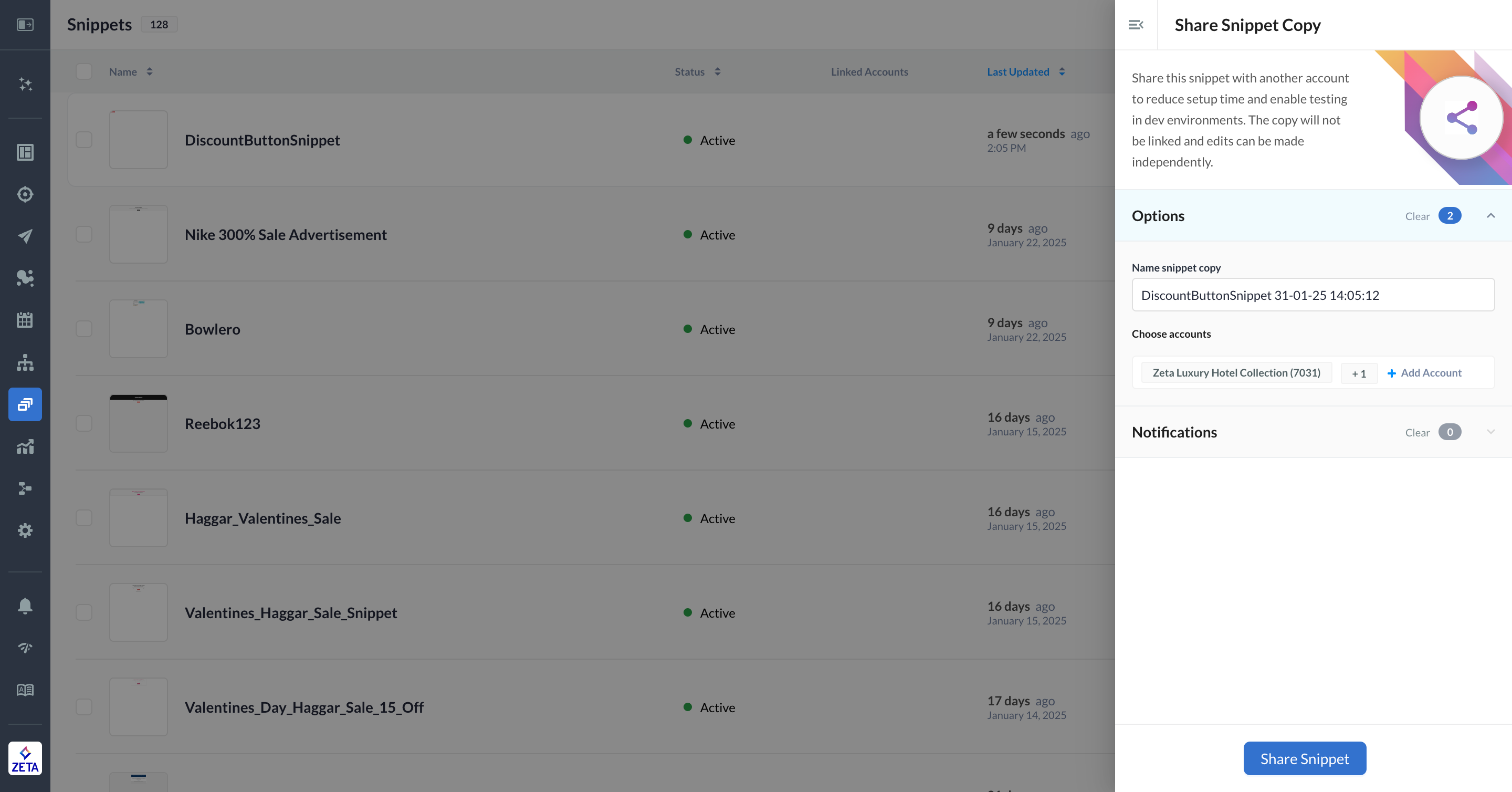The height and width of the screenshot is (792, 1512).
Task: Open the Nike 300% Sale Advertisement name
Action: pyautogui.click(x=285, y=234)
